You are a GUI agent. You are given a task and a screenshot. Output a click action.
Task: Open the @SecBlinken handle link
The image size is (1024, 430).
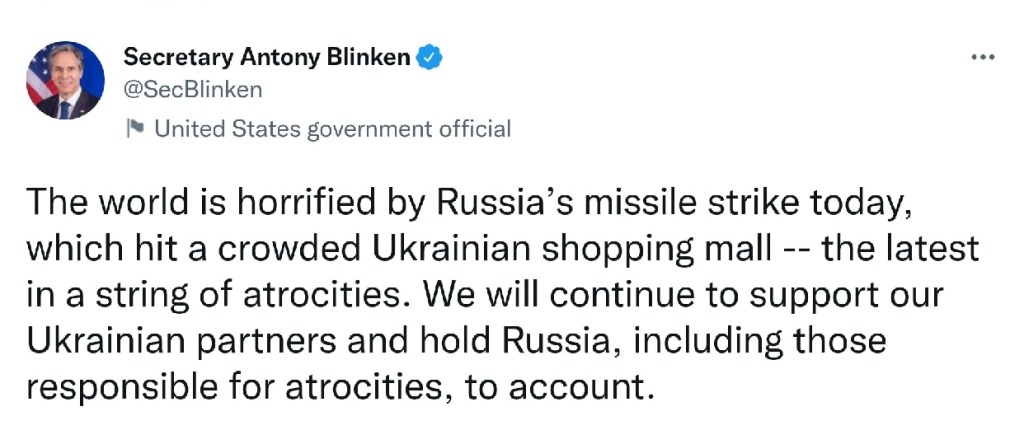point(192,89)
